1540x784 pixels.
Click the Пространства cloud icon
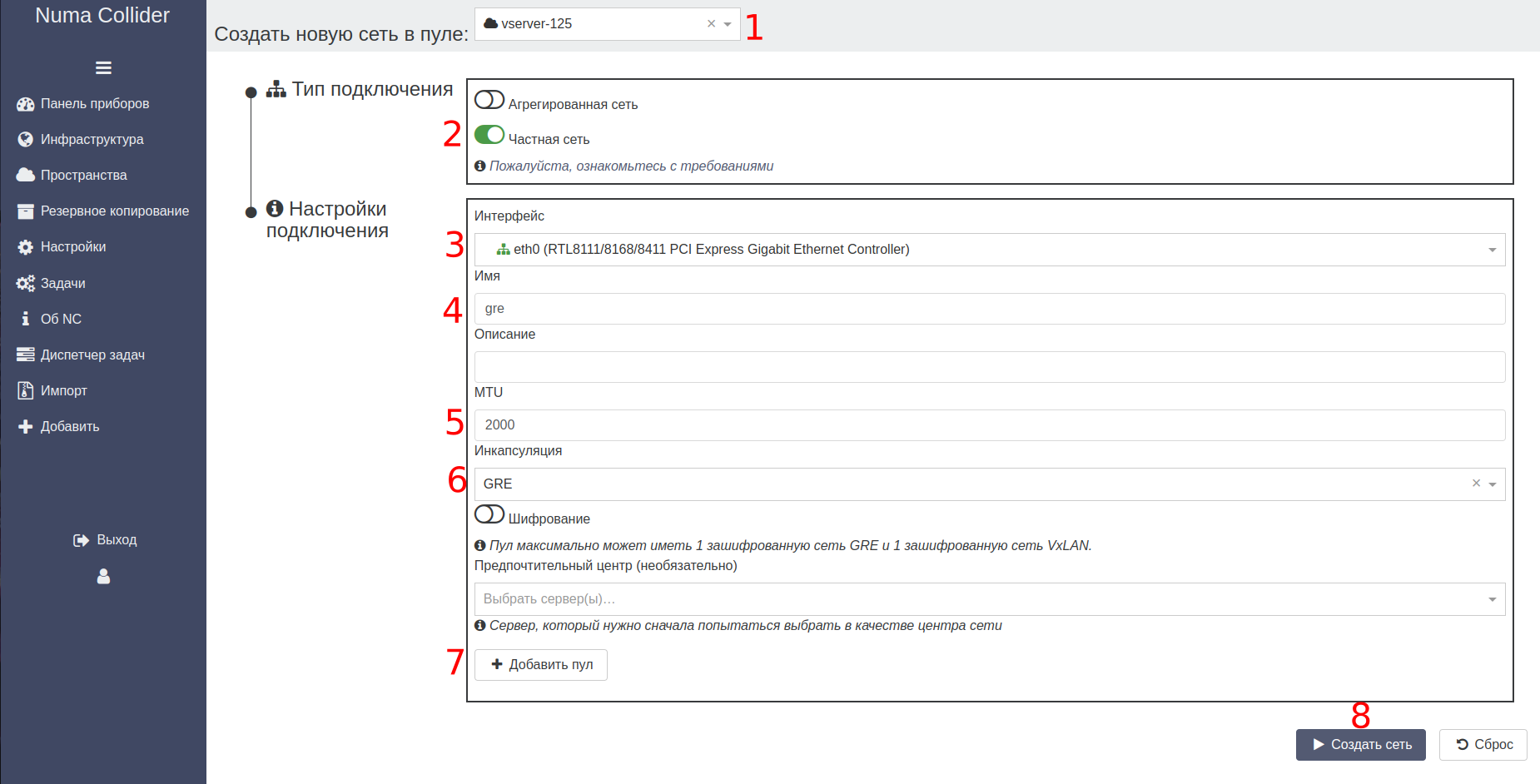point(26,176)
